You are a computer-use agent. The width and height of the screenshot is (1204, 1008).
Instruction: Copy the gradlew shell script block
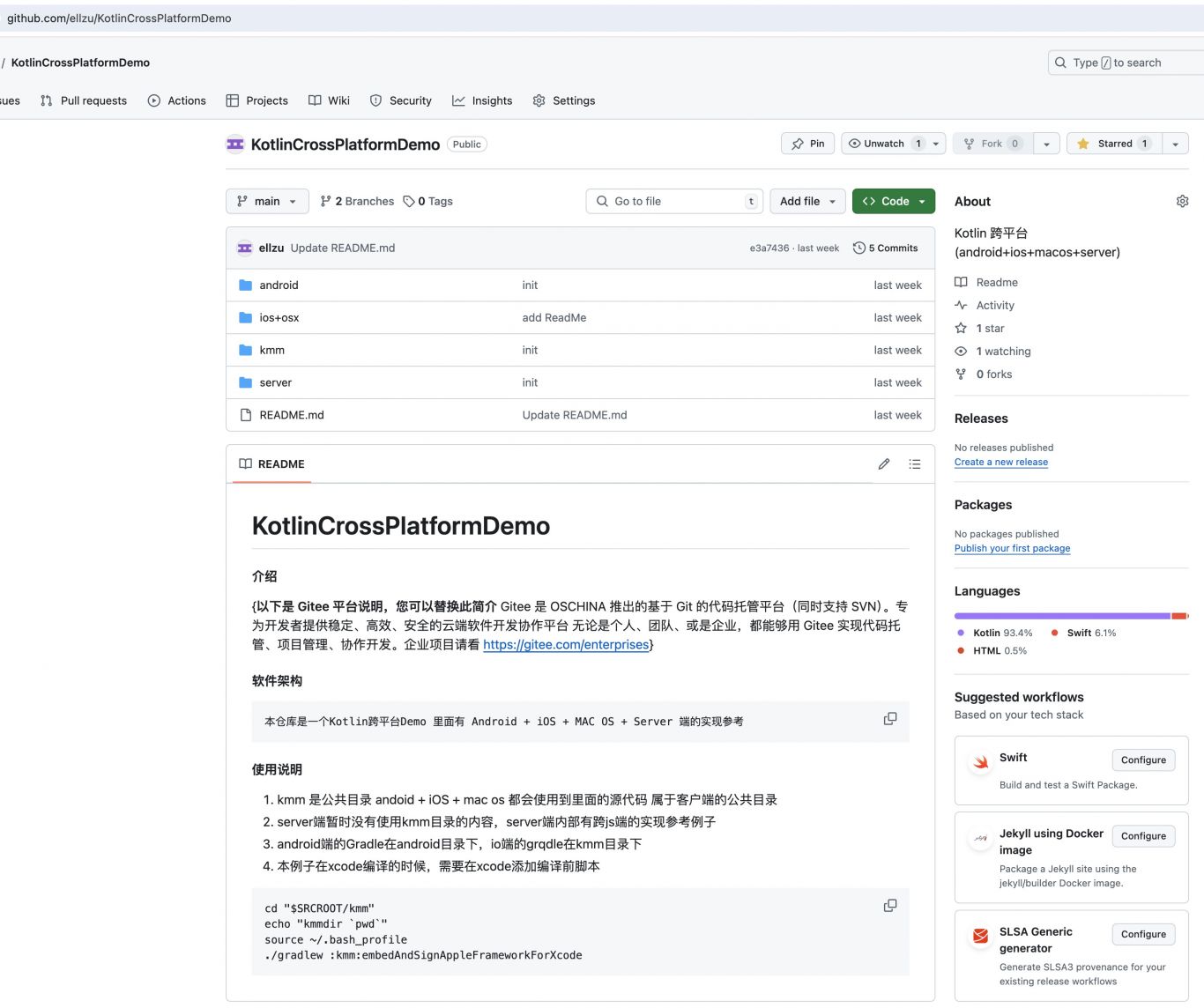point(890,906)
